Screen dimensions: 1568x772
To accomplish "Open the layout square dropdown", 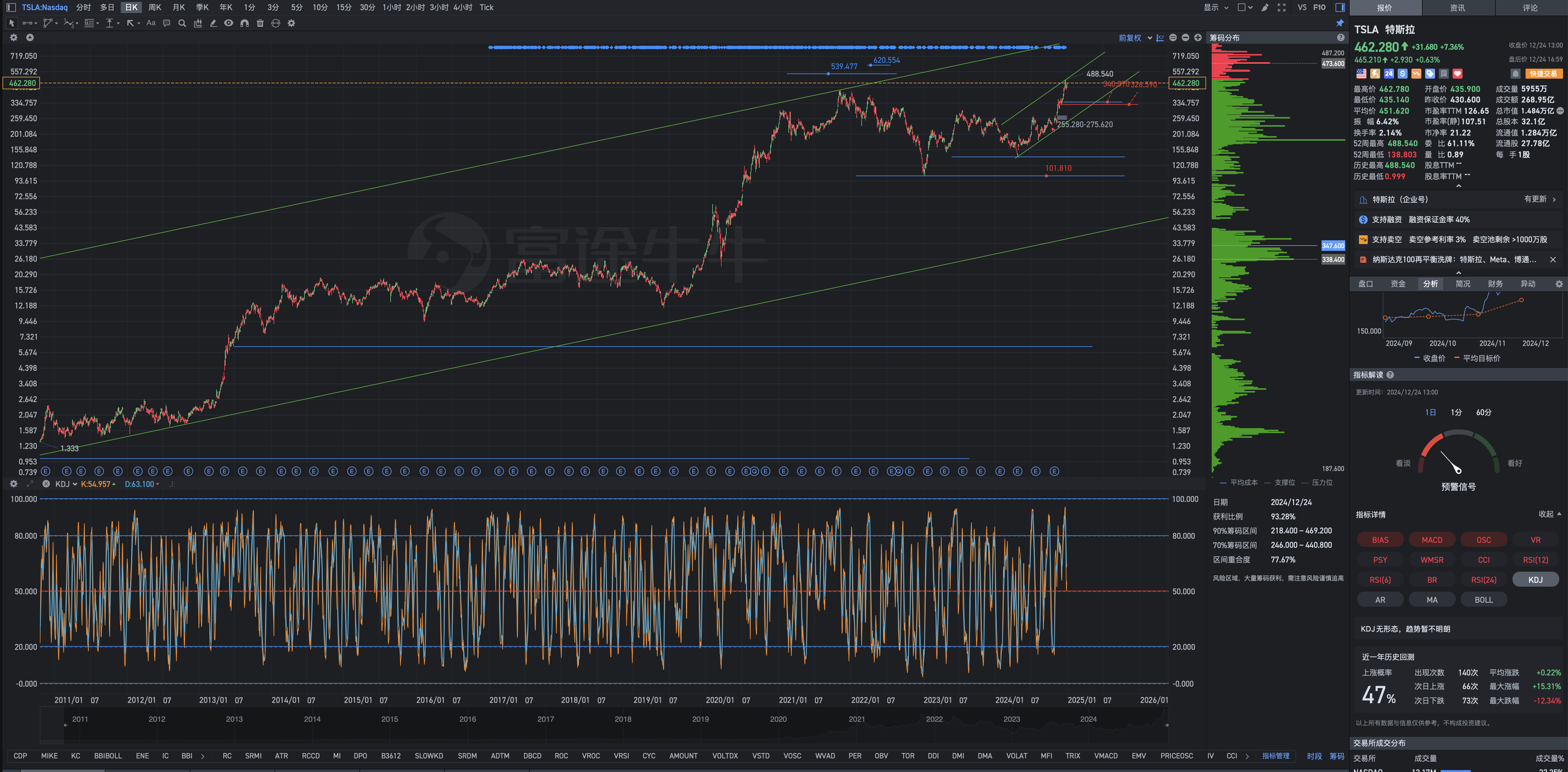I will (x=1245, y=7).
